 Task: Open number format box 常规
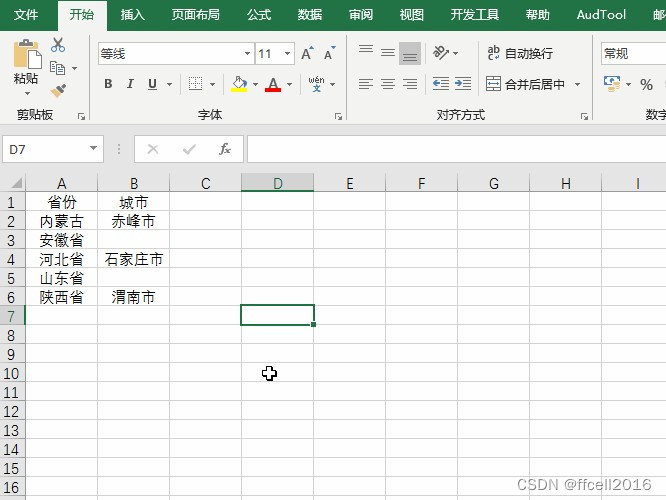pyautogui.click(x=633, y=54)
